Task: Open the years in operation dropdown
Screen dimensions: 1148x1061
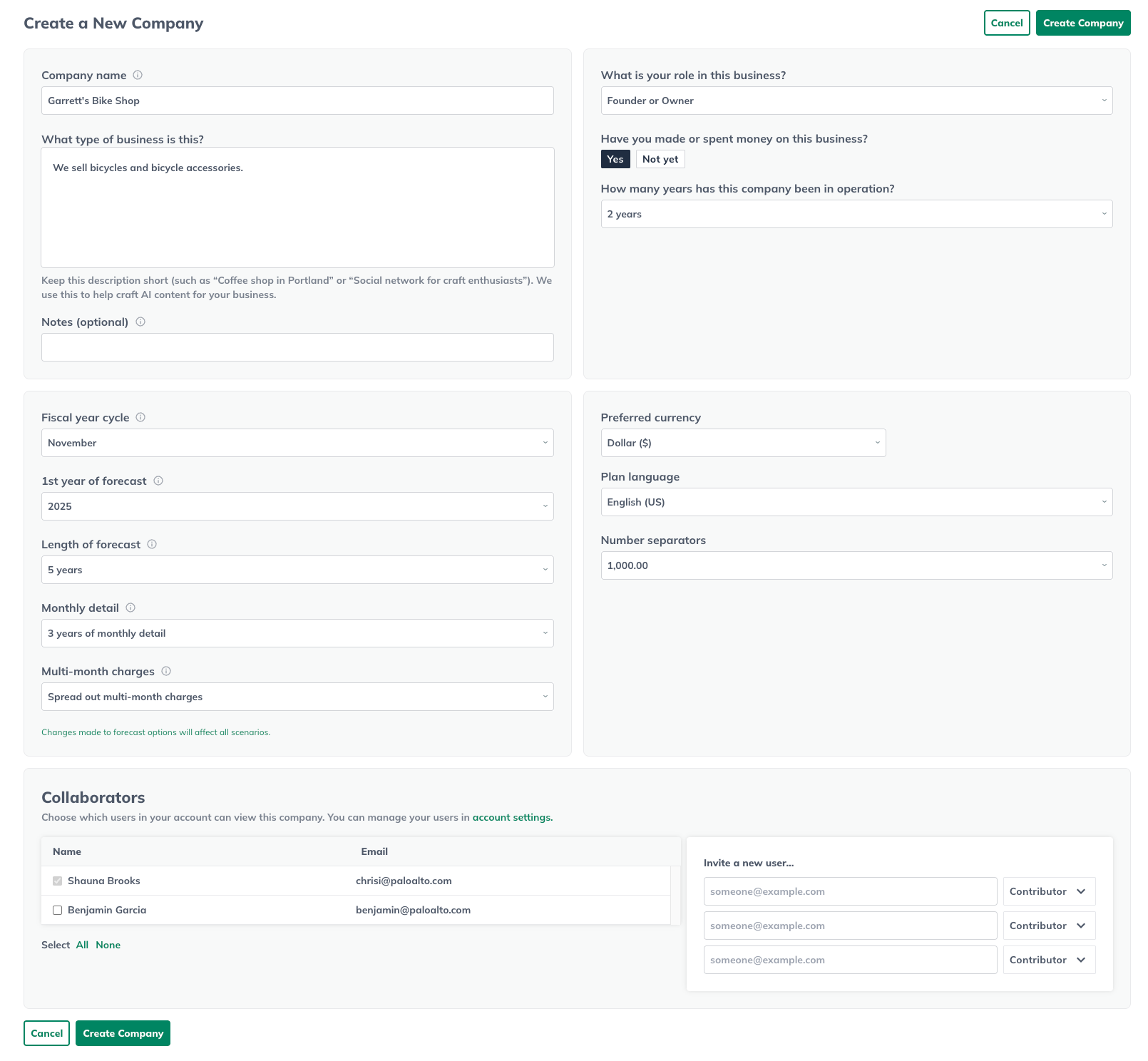Action: tap(856, 214)
